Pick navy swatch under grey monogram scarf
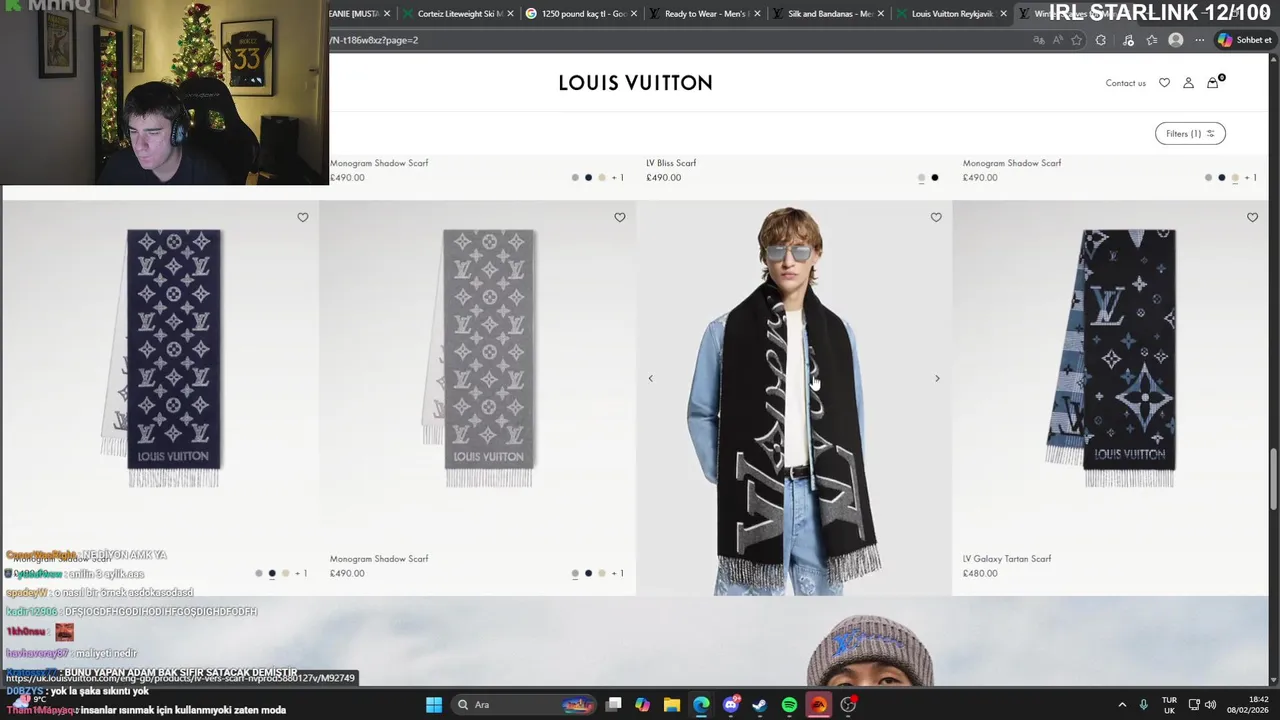This screenshot has width=1280, height=720. [588, 574]
